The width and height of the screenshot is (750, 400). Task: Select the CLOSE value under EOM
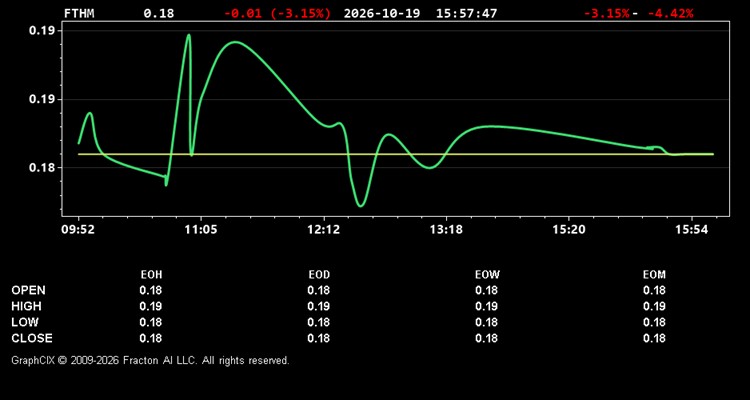654,338
